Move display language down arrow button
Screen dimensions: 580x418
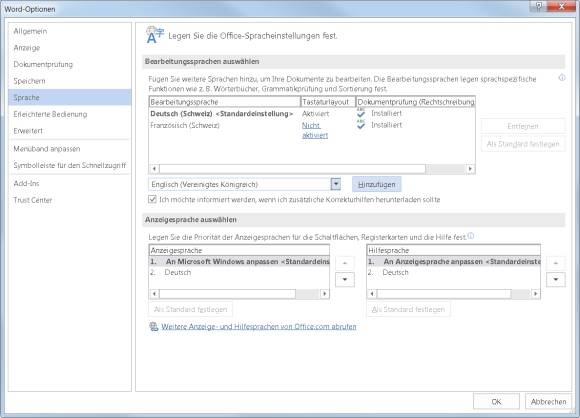[345, 279]
